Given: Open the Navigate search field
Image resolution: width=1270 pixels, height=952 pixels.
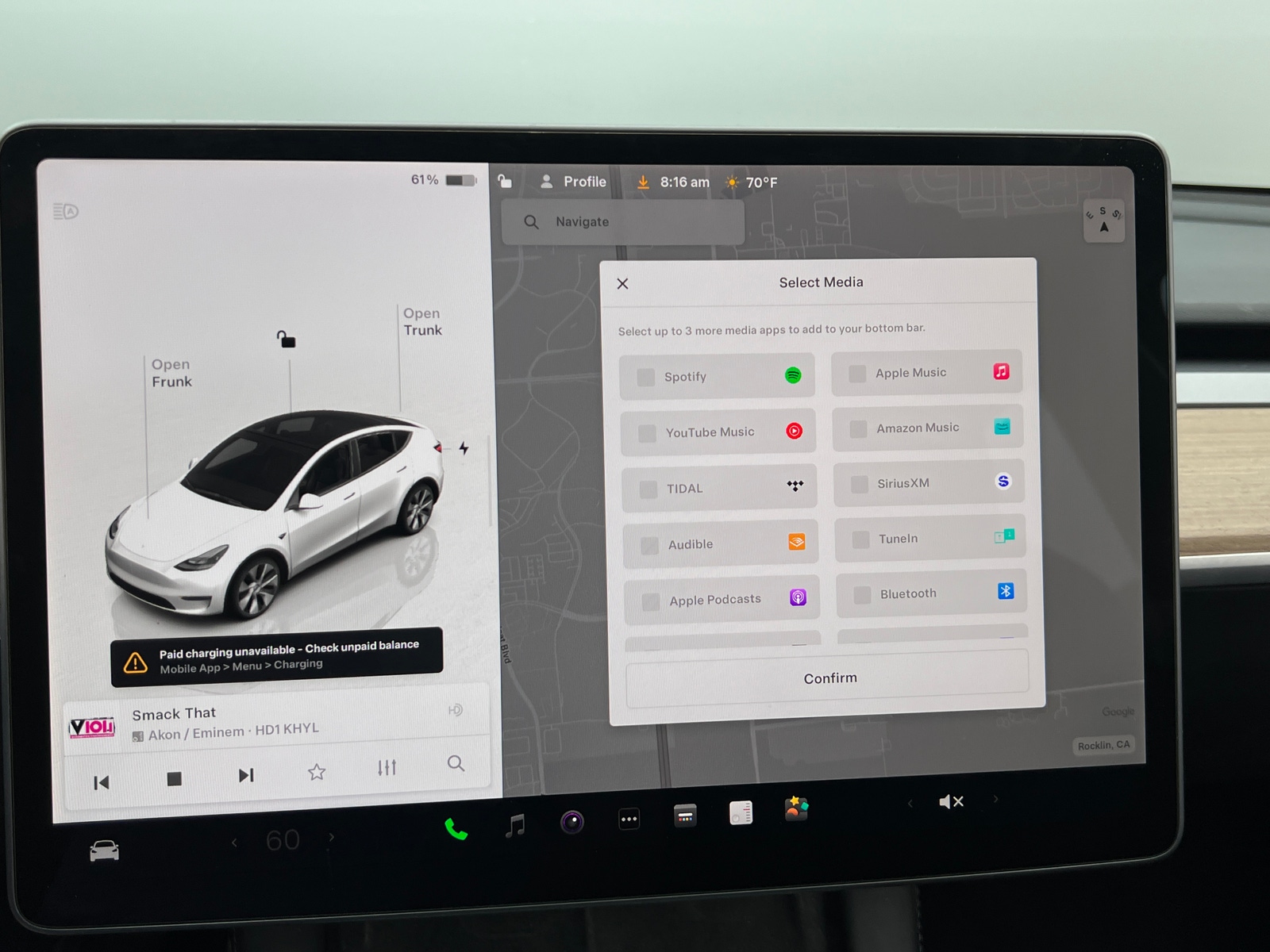Looking at the screenshot, I should pyautogui.click(x=623, y=222).
